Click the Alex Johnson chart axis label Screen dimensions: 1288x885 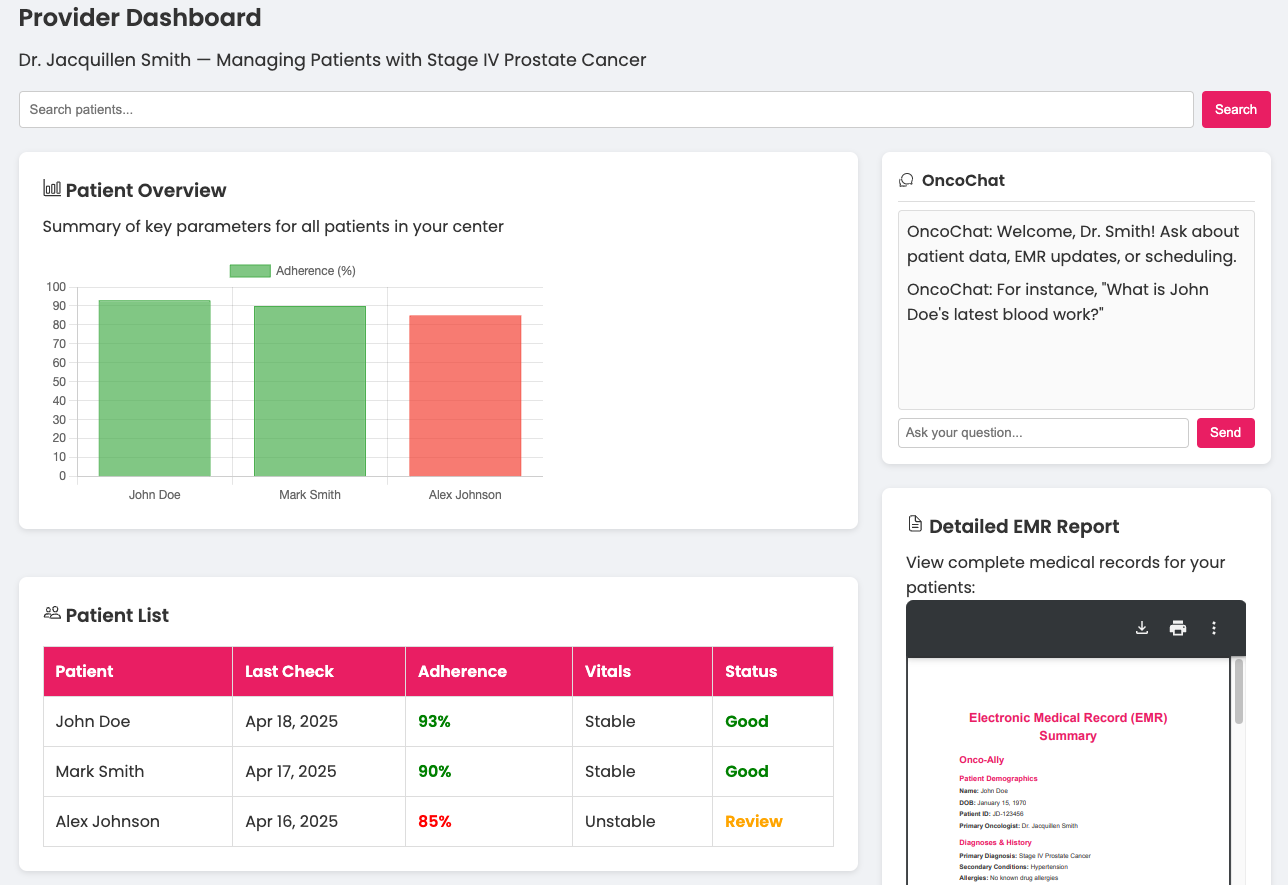[465, 495]
